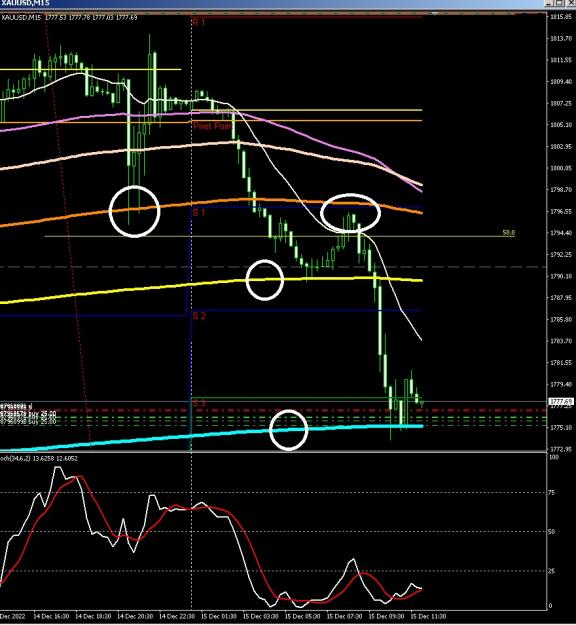This screenshot has height=625, width=576.
Task: Click the 1802.95 value on price scale
Action: [x=561, y=147]
